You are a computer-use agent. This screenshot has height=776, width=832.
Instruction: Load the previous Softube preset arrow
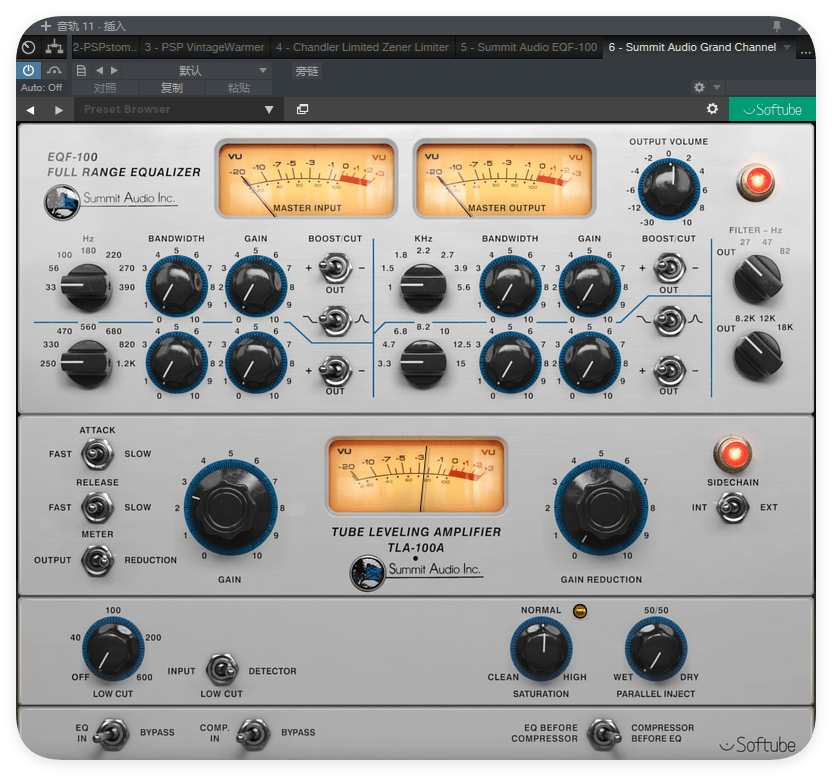click(x=30, y=110)
